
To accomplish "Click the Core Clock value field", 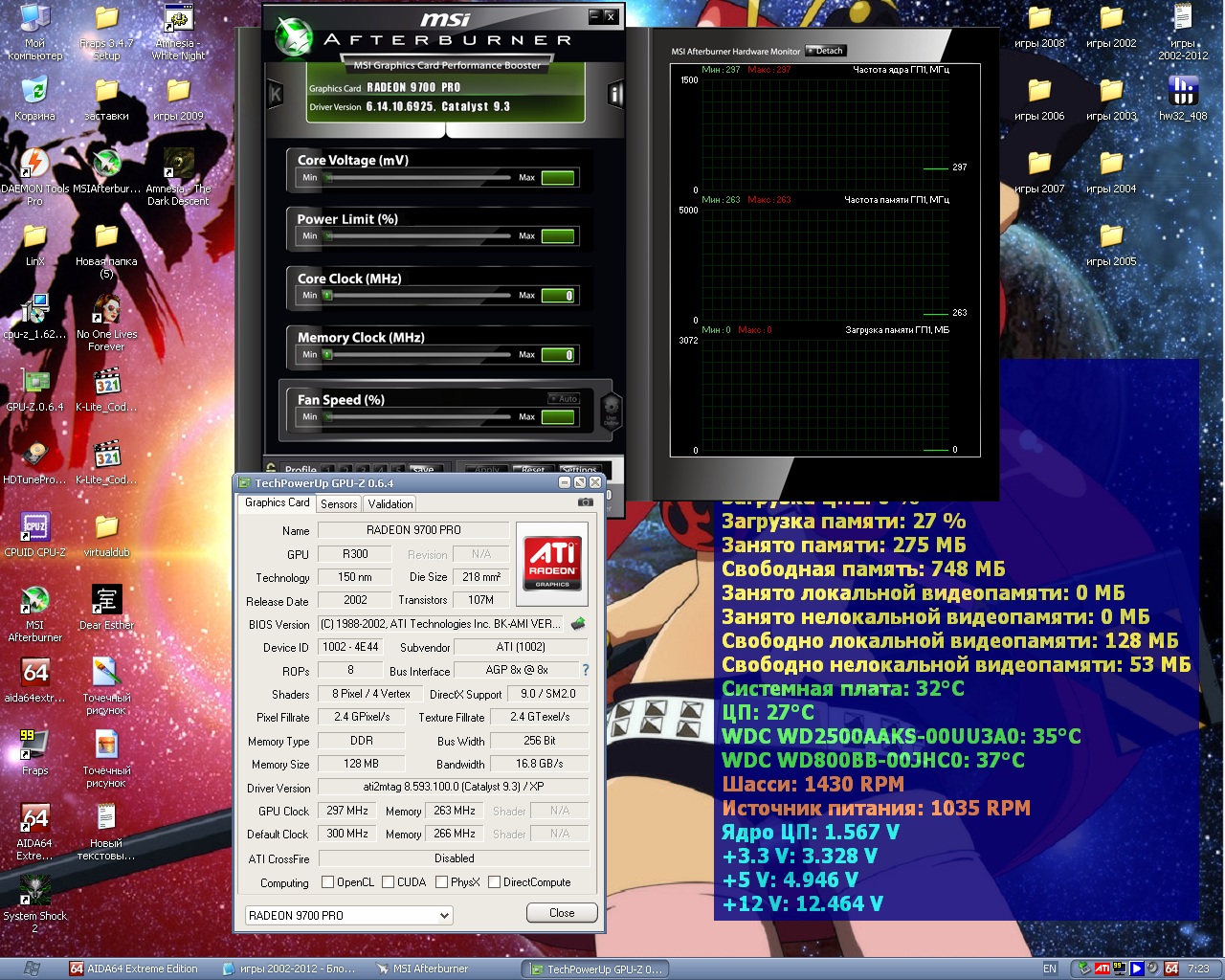I will [x=558, y=296].
